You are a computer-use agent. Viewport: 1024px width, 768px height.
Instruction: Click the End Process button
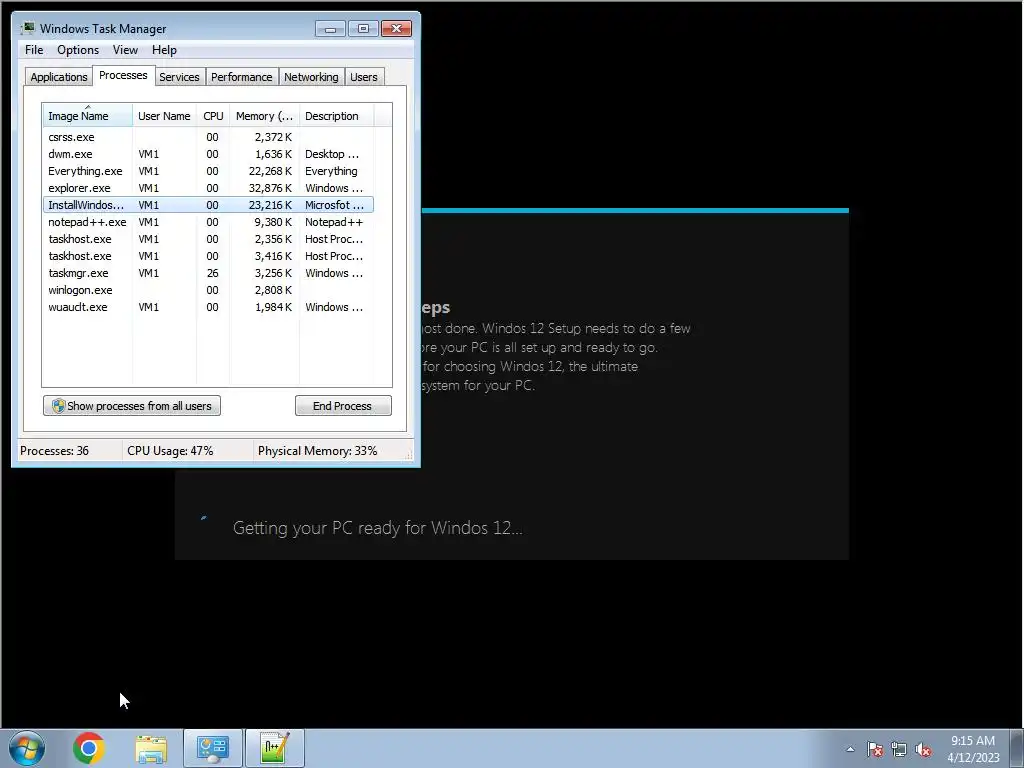click(x=343, y=406)
